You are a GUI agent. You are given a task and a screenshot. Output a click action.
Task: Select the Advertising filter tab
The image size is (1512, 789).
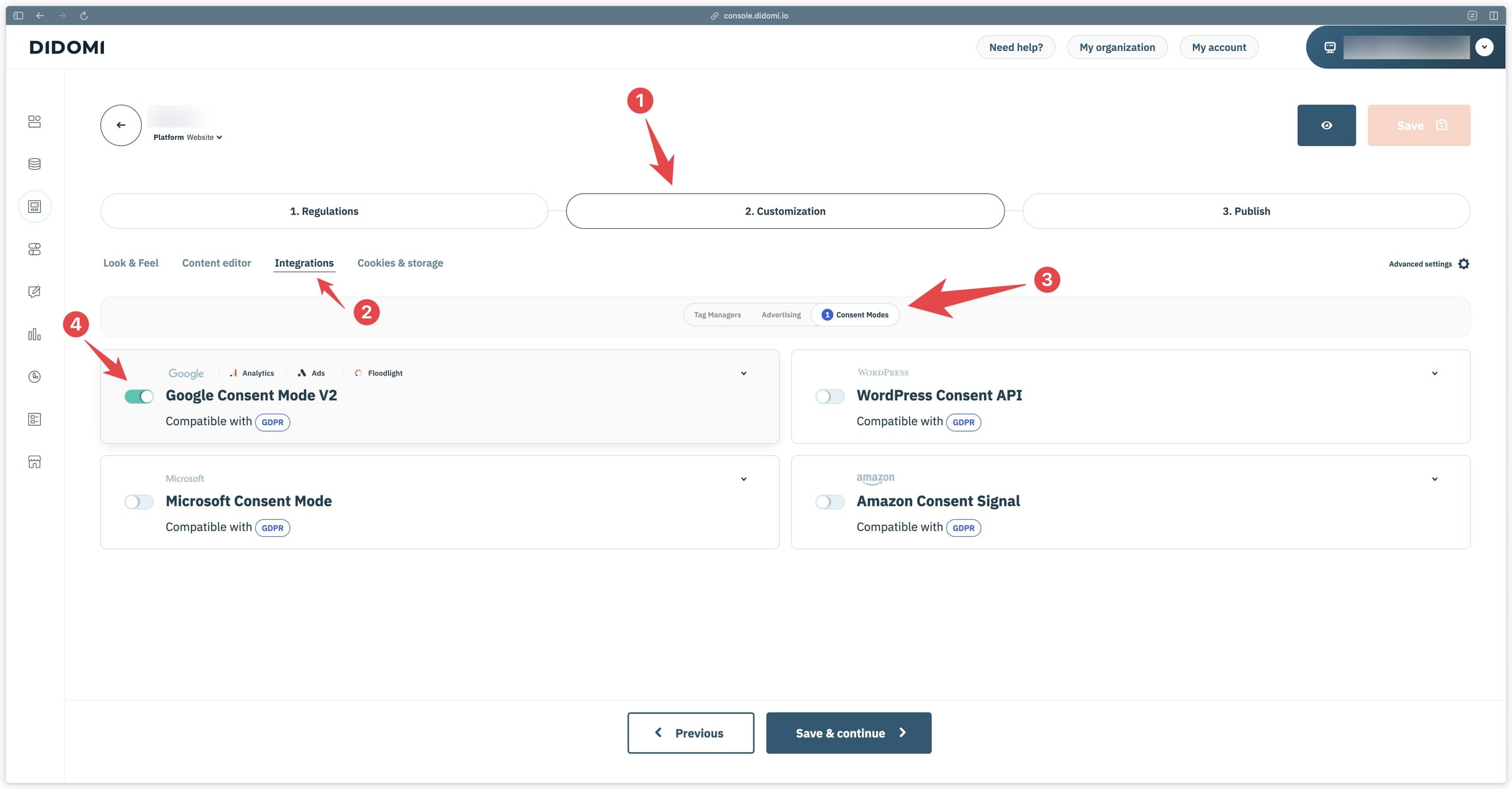(781, 315)
